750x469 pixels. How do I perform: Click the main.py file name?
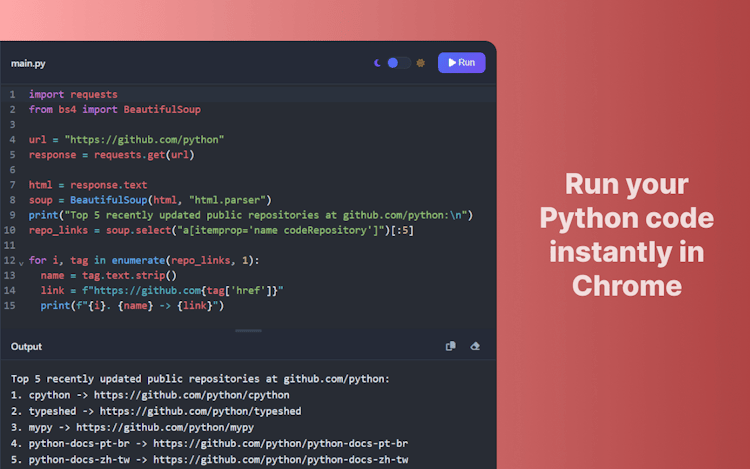[28, 63]
